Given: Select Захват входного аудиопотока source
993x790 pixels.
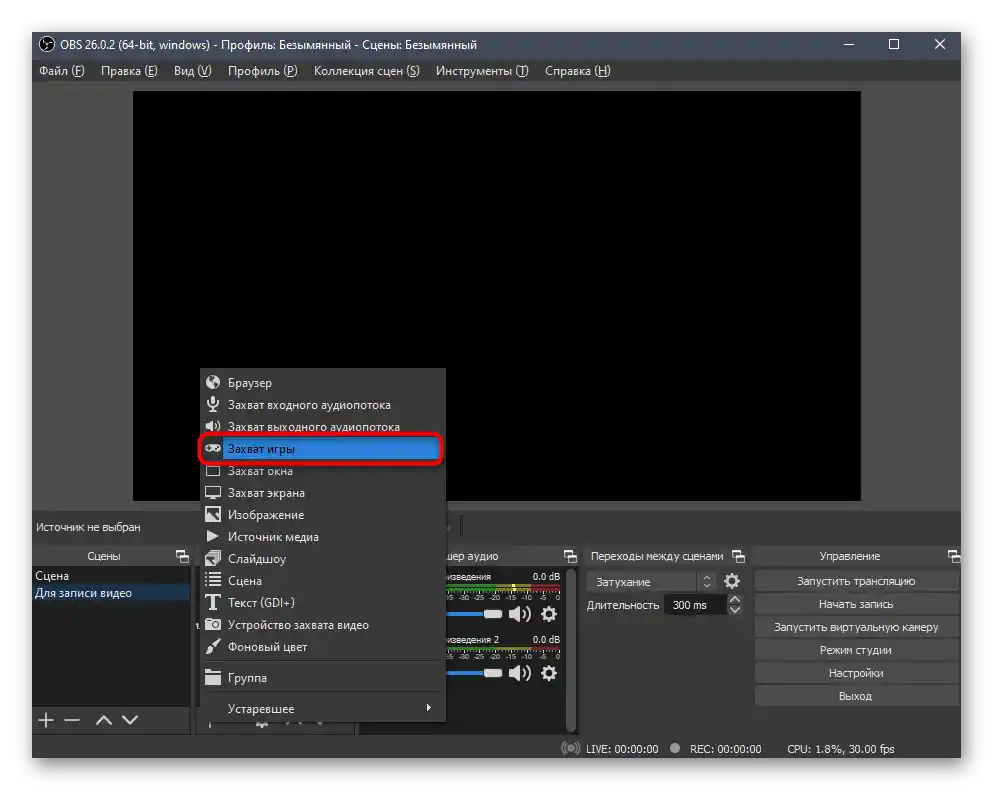Looking at the screenshot, I should click(323, 405).
